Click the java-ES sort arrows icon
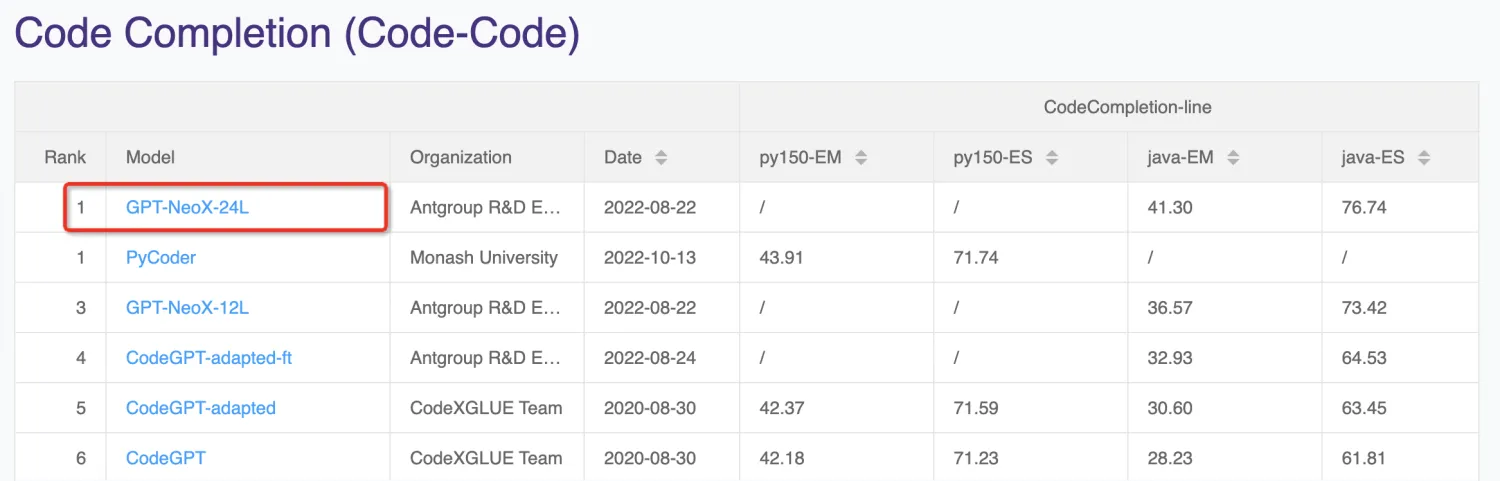 point(1424,158)
